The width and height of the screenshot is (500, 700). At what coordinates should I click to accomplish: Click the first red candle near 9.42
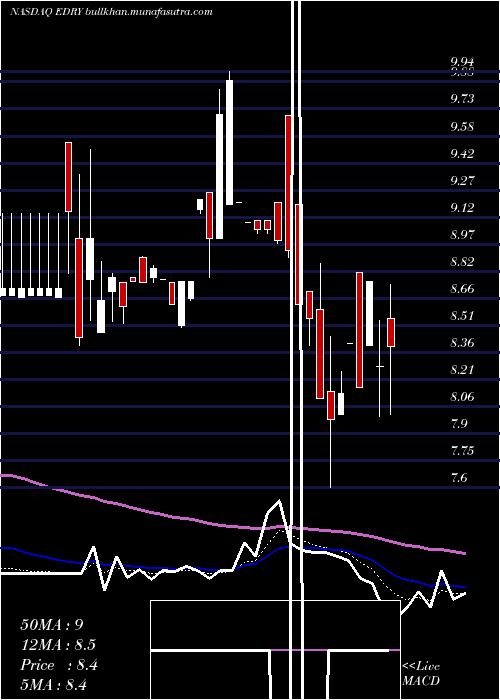[x=68, y=177]
